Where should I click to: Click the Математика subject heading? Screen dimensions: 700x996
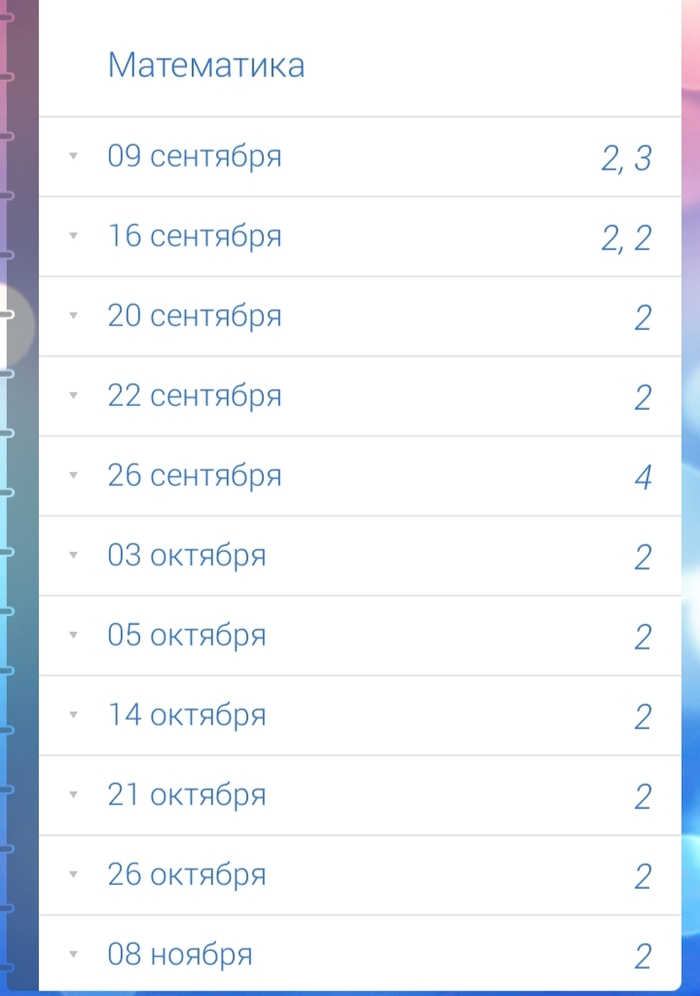206,66
